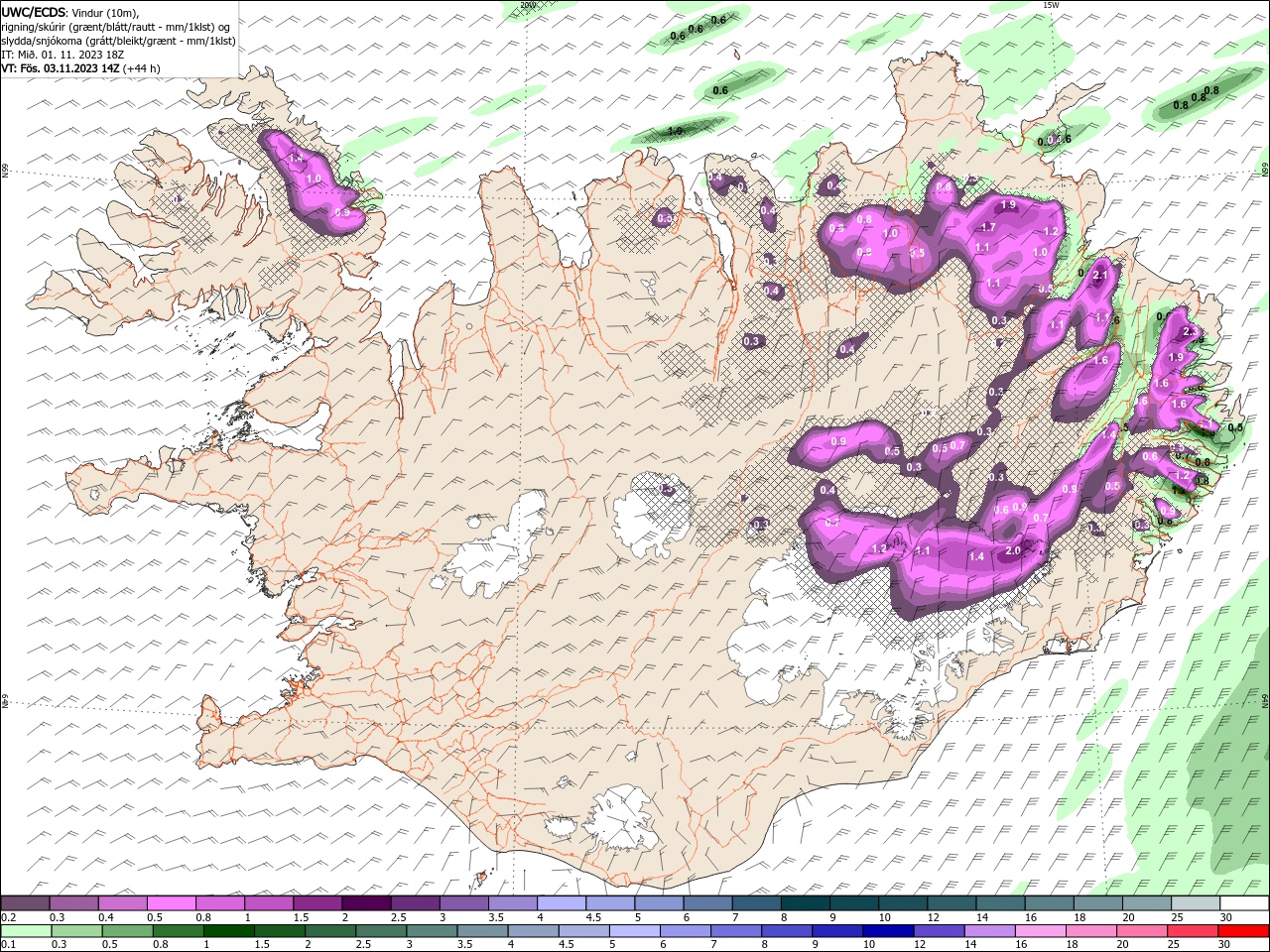This screenshot has height=952, width=1270.
Task: Click the 0.1 label on the rain scale
Action: coord(8,944)
